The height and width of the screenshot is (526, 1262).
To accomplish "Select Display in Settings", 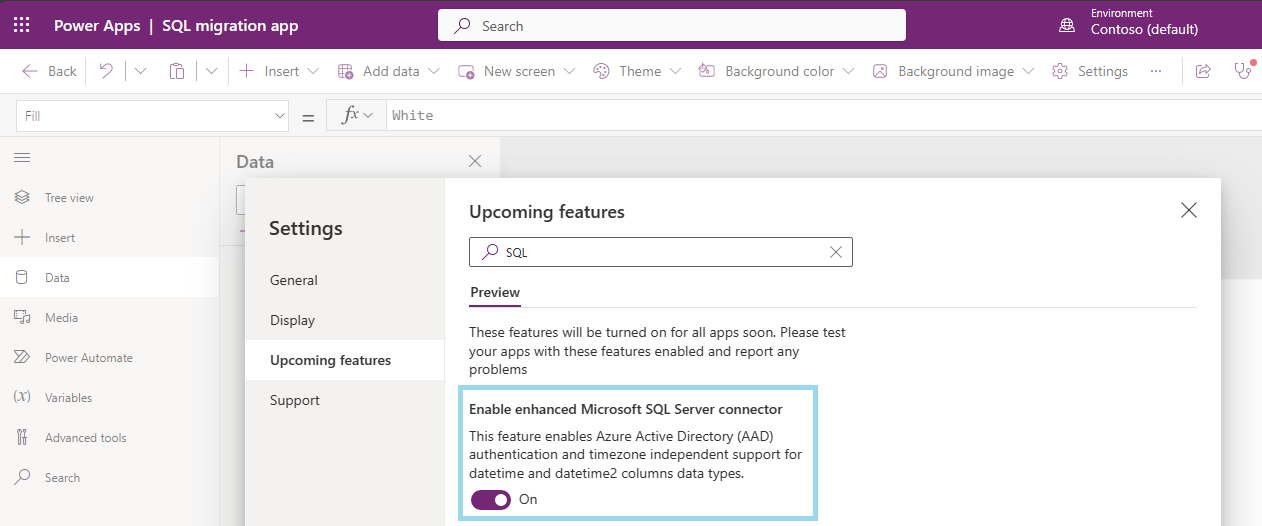I will click(x=344, y=320).
